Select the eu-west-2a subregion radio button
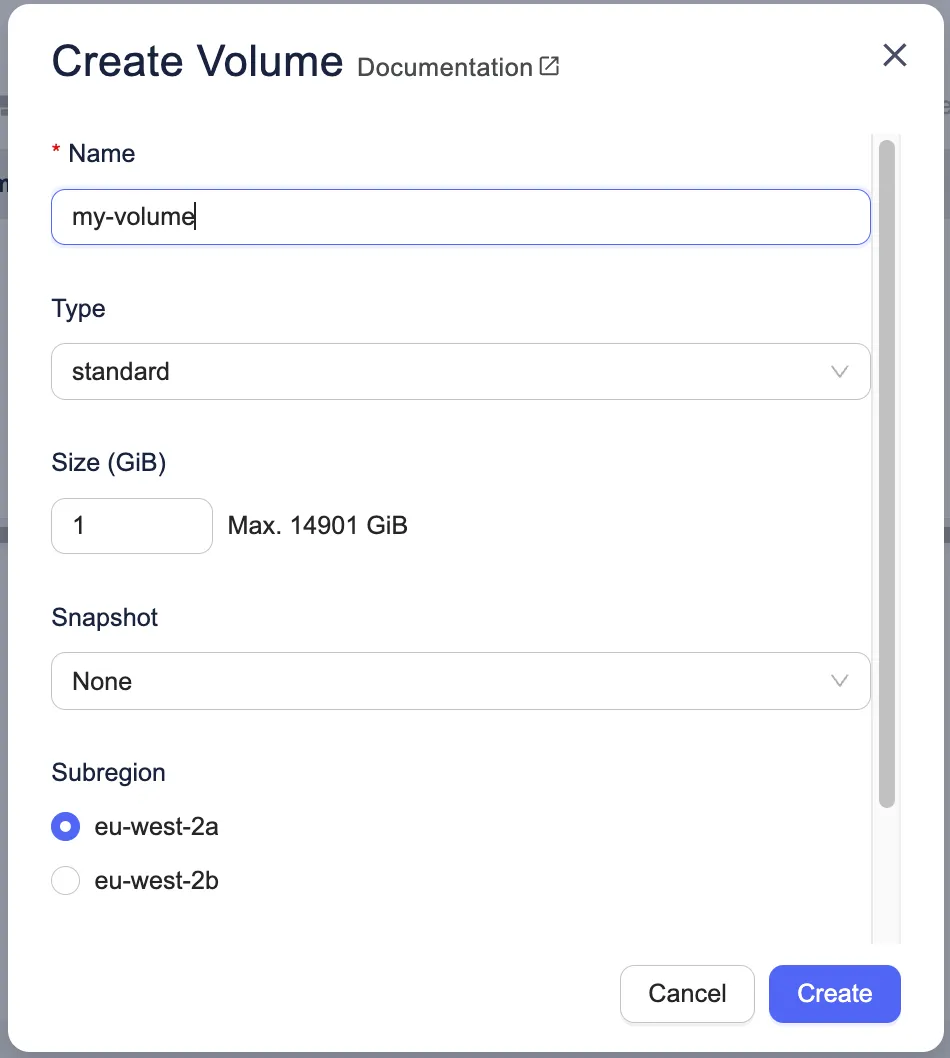This screenshot has height=1058, width=950. click(x=65, y=827)
